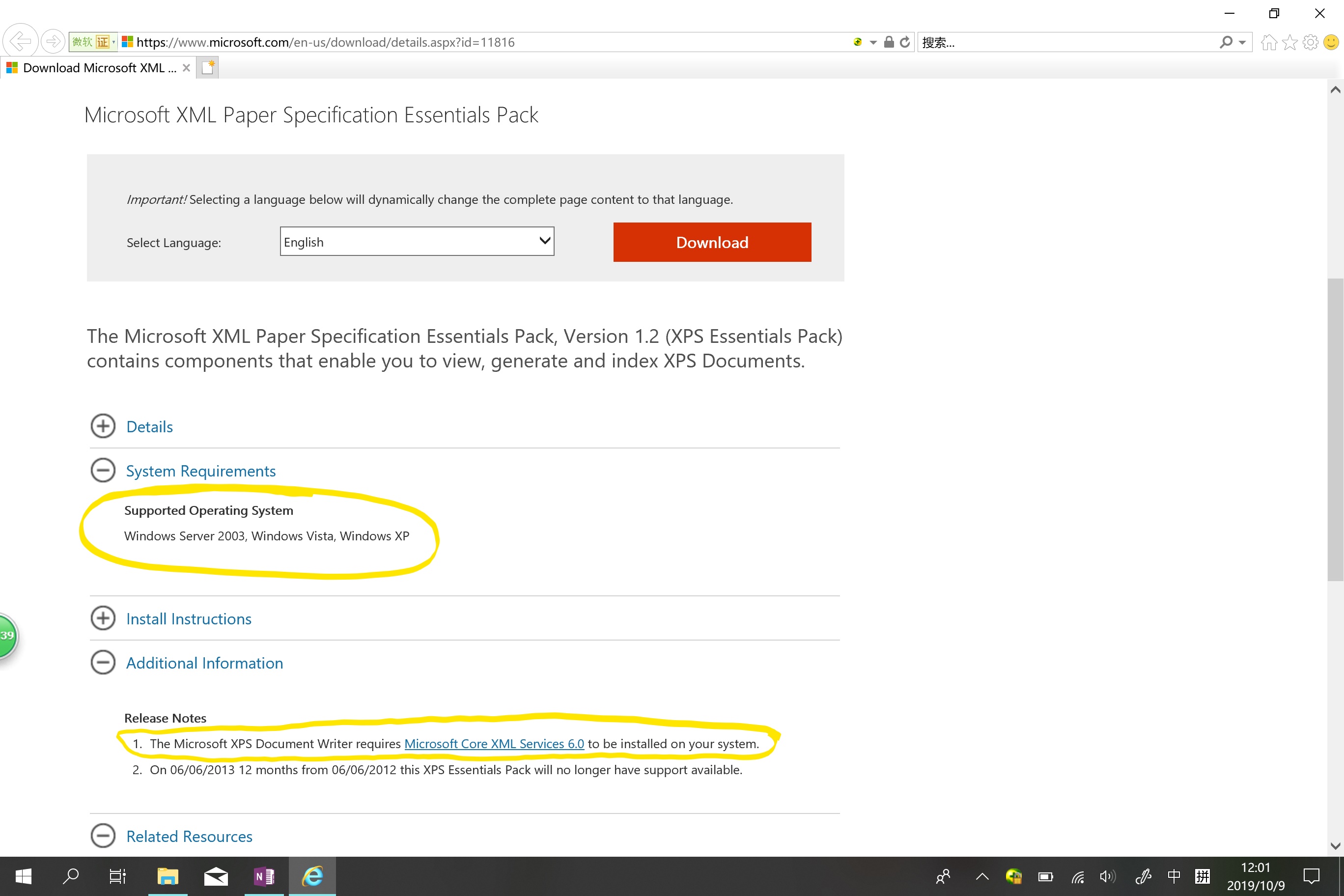Open a new blank tab
The image size is (1344, 896).
tap(207, 68)
